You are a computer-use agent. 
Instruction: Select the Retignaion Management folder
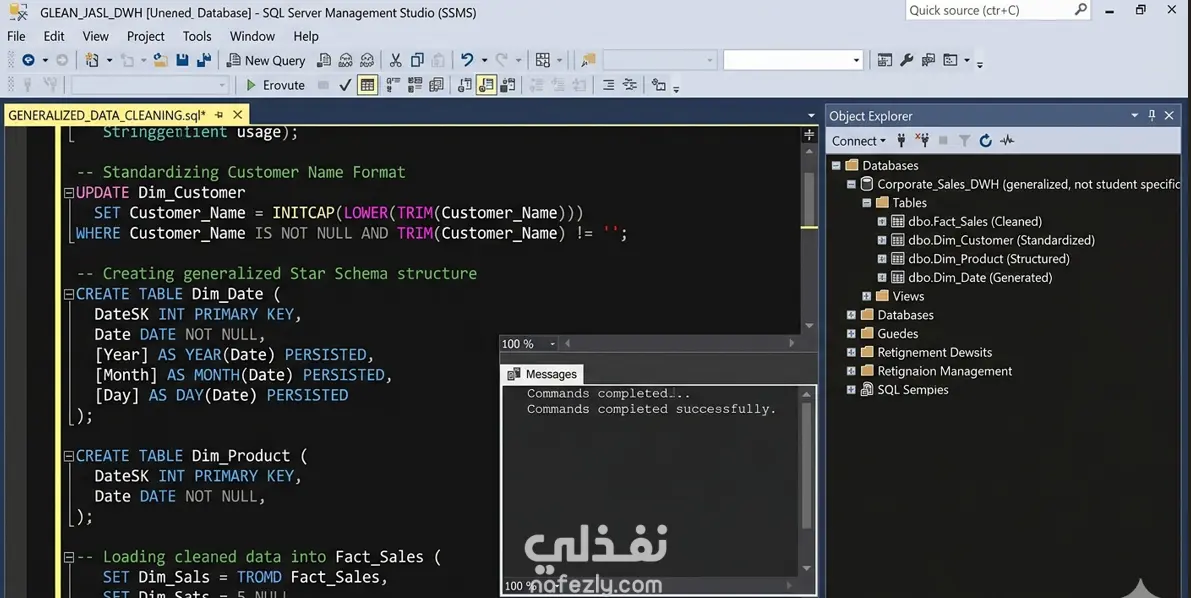point(944,371)
